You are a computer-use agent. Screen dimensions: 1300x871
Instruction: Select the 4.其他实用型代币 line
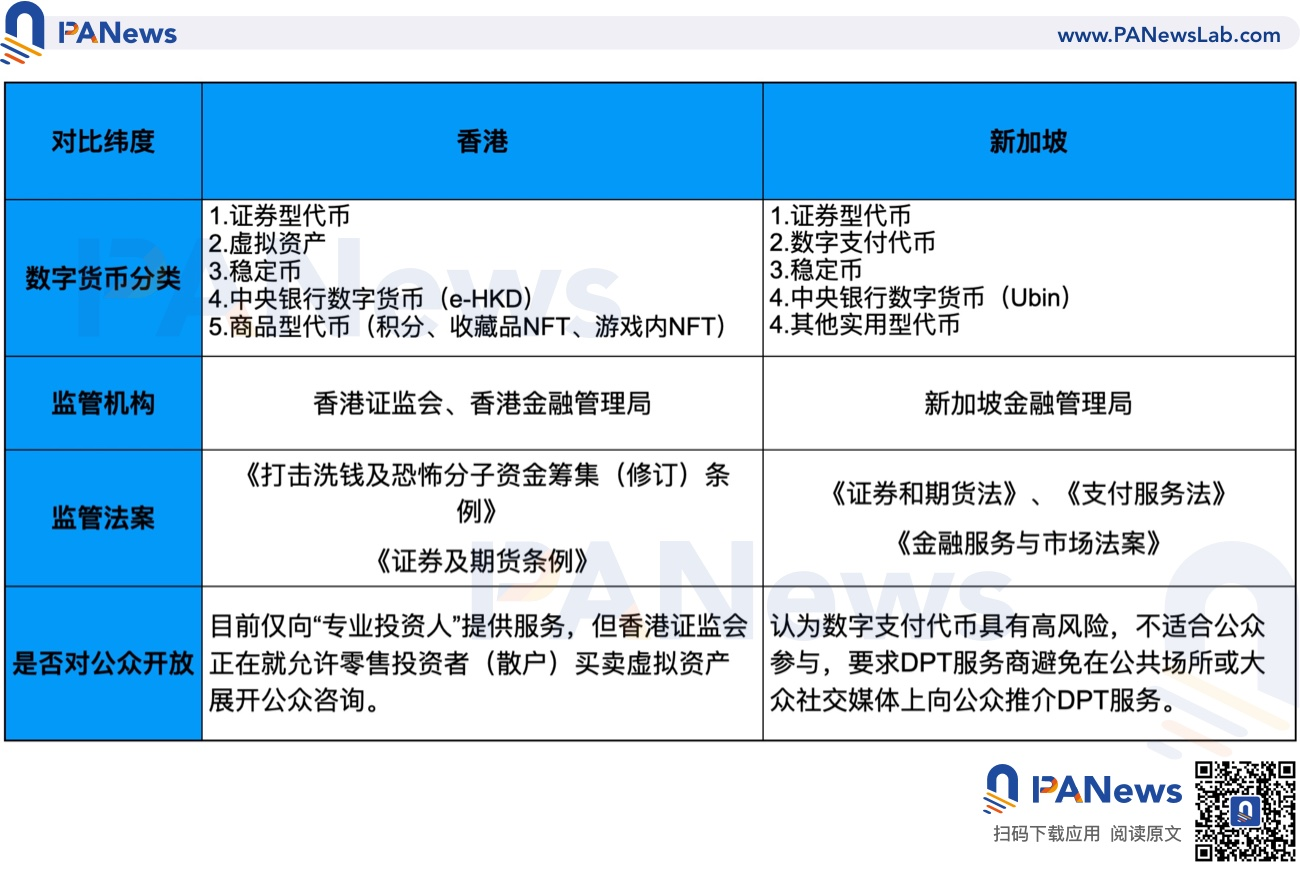click(865, 326)
